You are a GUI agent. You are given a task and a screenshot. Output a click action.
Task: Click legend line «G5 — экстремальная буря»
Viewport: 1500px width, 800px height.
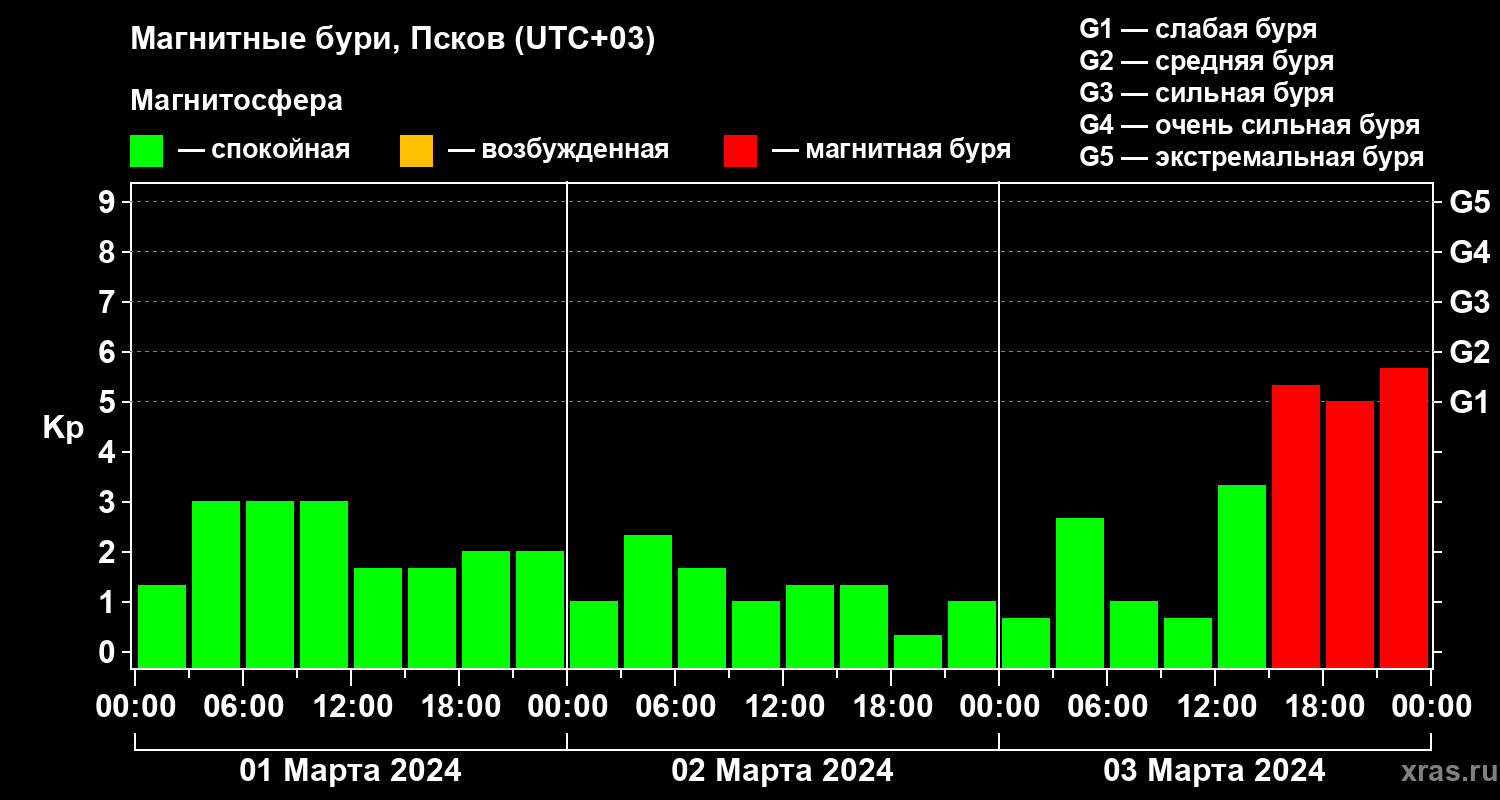1252,157
